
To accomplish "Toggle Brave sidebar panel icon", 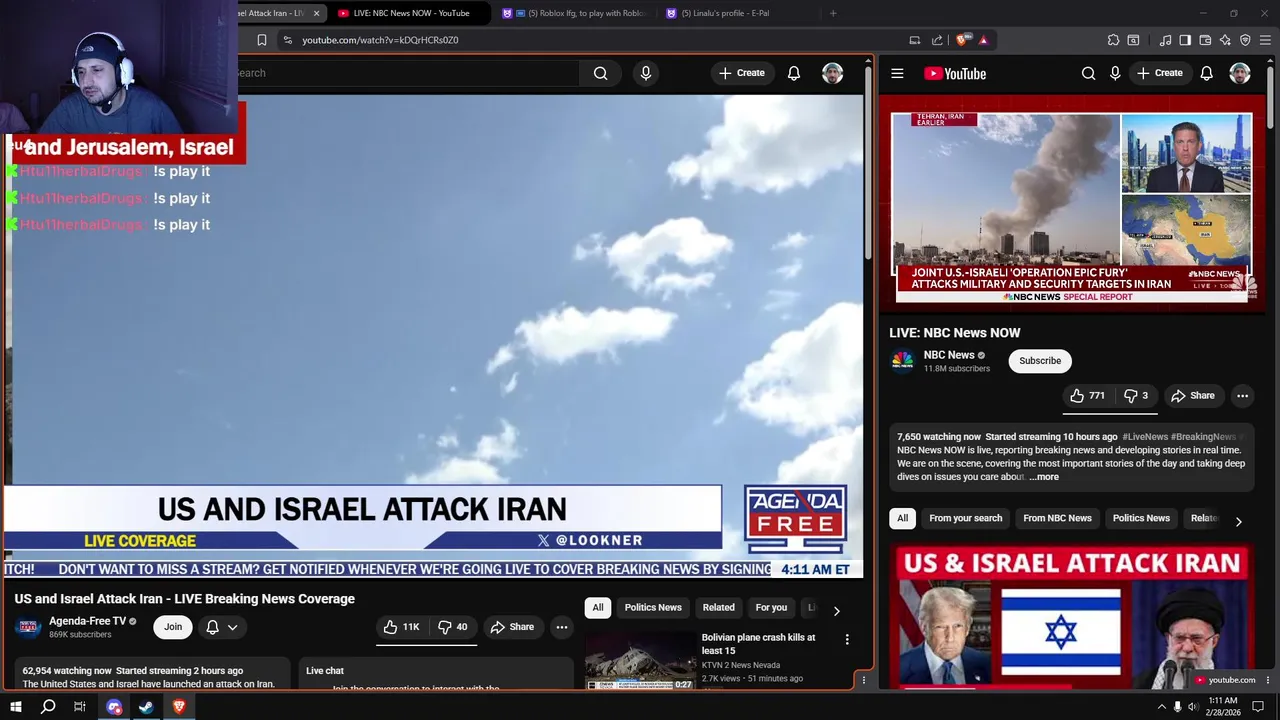I will [x=1185, y=40].
